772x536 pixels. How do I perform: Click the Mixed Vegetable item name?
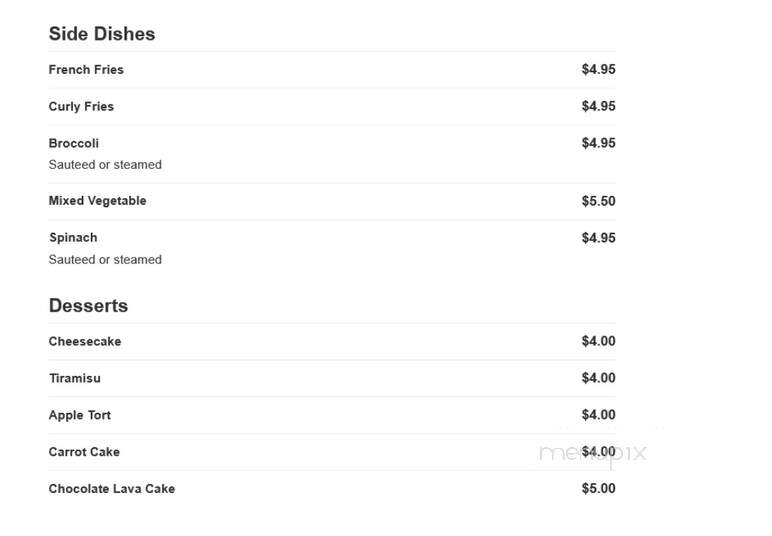[x=97, y=201]
